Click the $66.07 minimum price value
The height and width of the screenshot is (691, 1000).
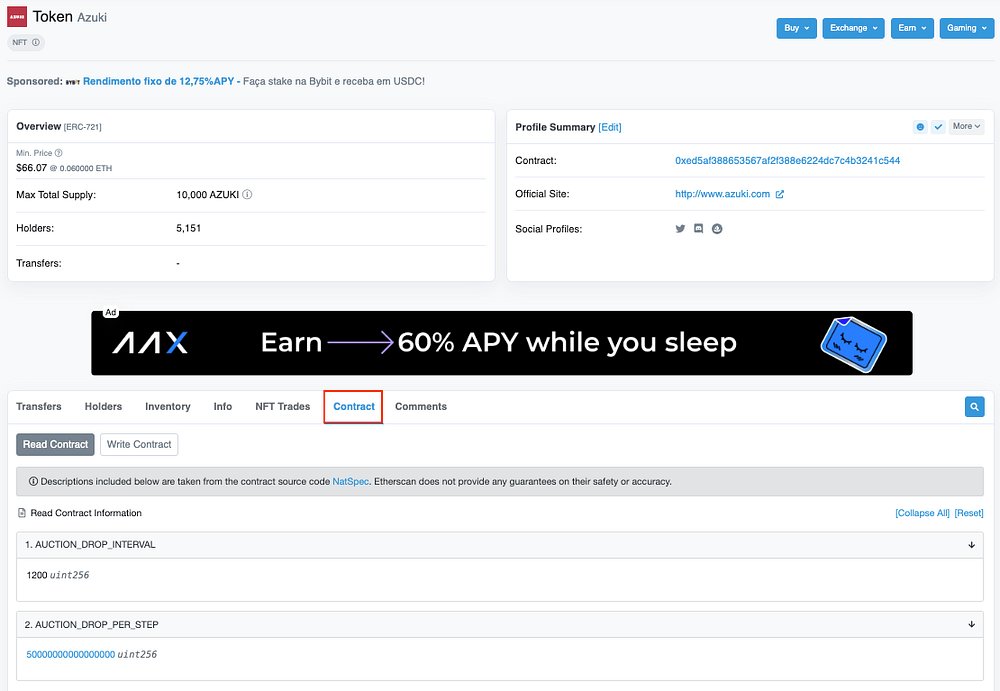point(31,168)
